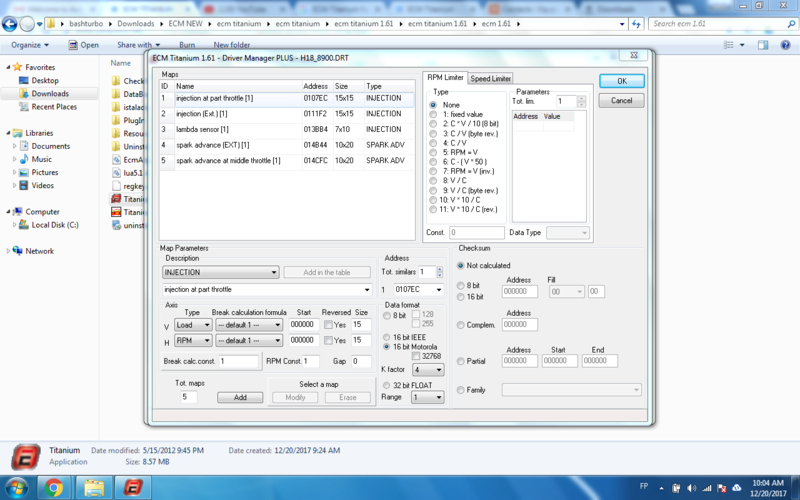The height and width of the screenshot is (500, 800).
Task: Switch to Speed Limiter tab
Action: pos(490,79)
